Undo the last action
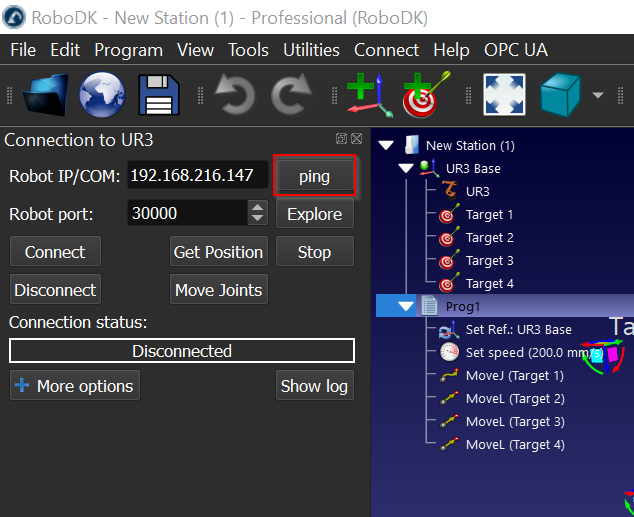Viewport: 634px width, 517px height. coord(235,95)
